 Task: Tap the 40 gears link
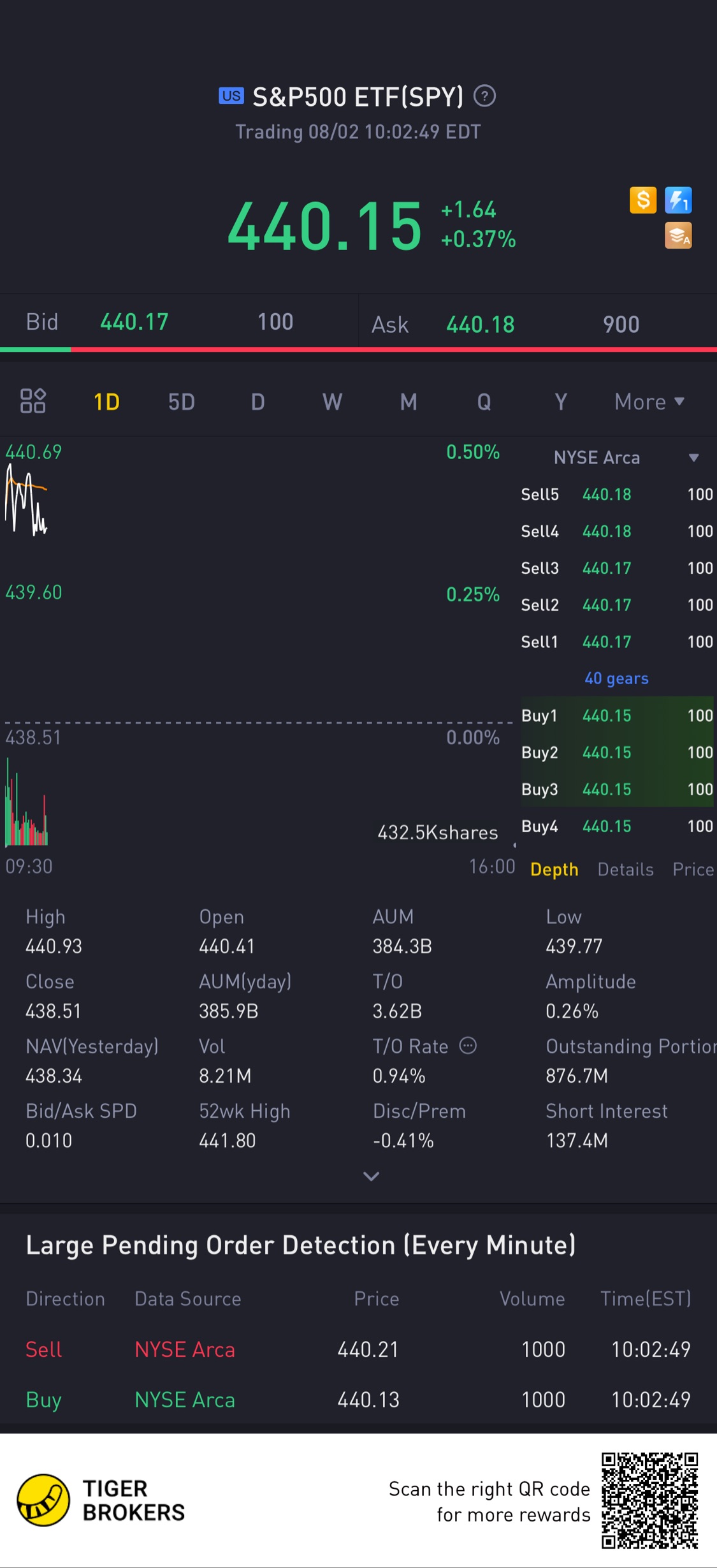tap(616, 678)
